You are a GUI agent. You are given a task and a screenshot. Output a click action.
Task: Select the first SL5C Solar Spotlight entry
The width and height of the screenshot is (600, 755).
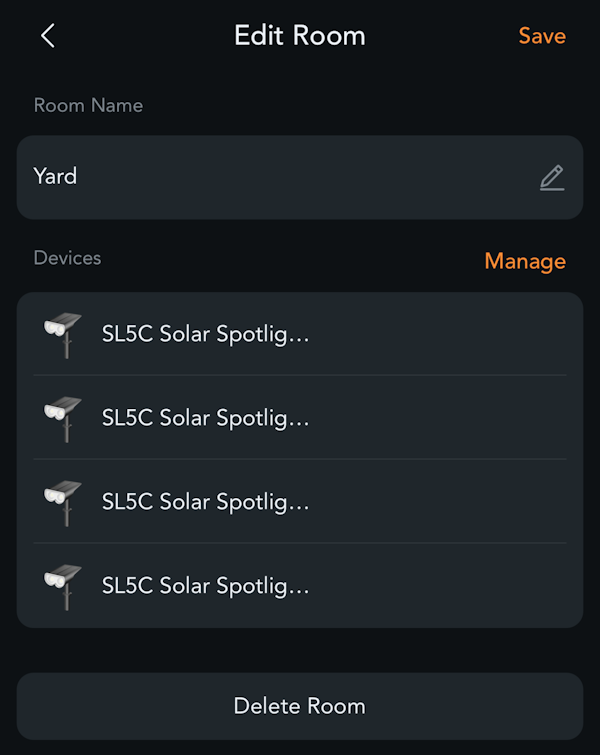pos(300,334)
